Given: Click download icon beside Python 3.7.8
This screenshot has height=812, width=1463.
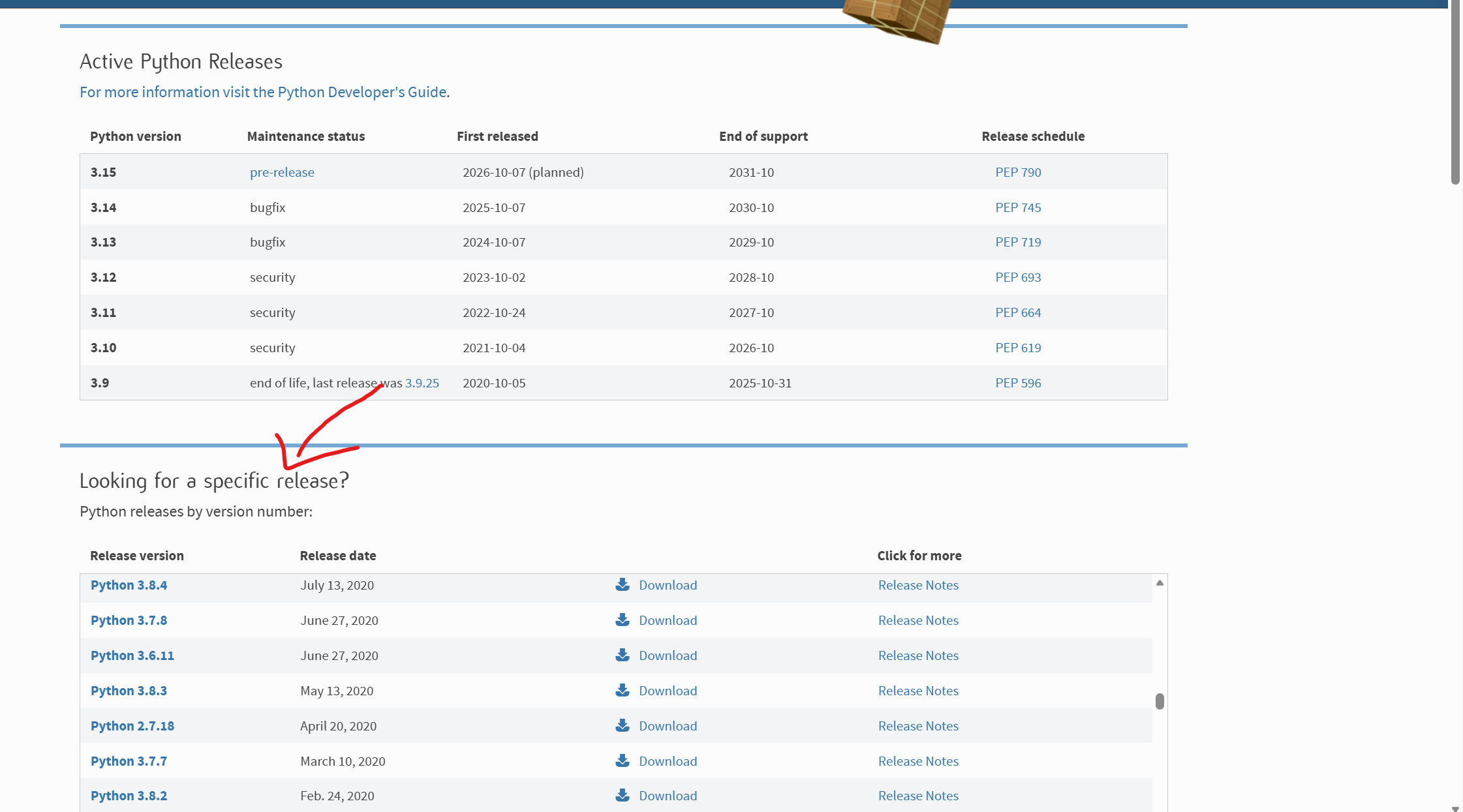Looking at the screenshot, I should (623, 620).
